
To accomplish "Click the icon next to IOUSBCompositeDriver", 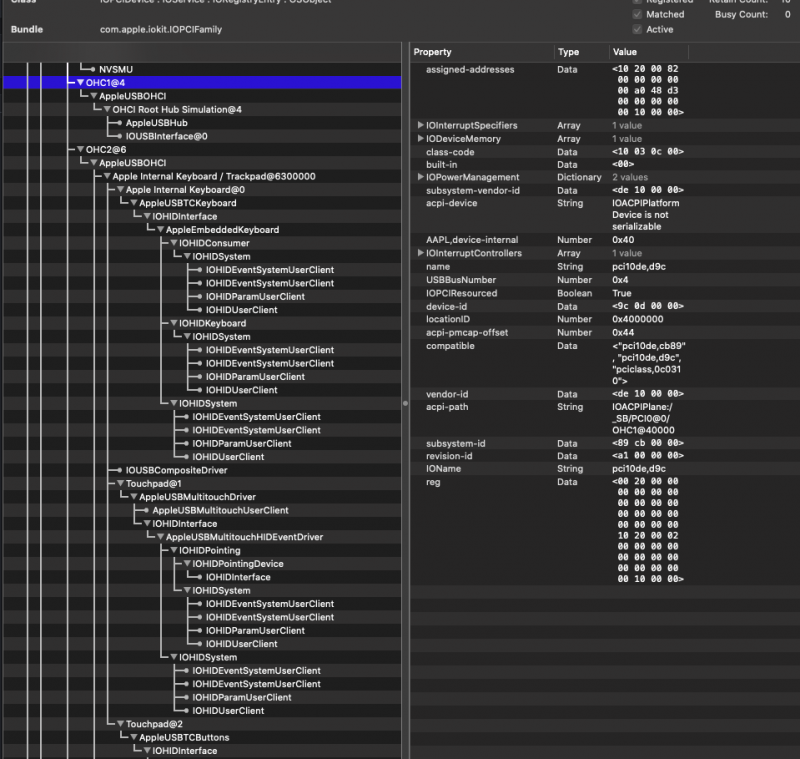I will [x=120, y=470].
